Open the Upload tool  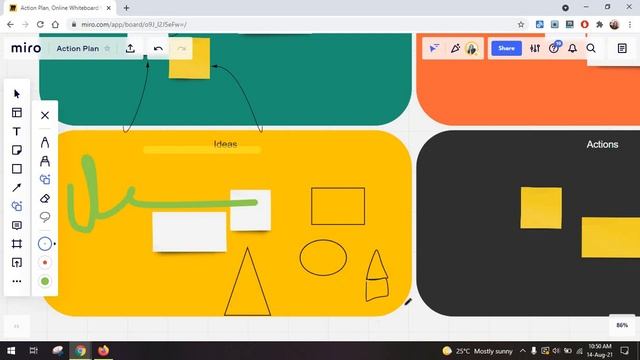17,262
